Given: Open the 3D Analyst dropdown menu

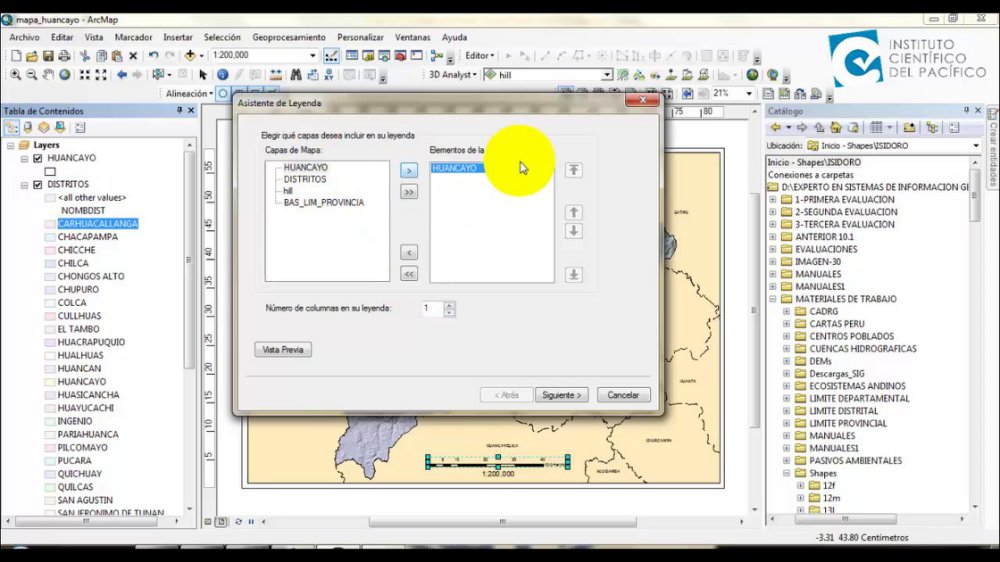Looking at the screenshot, I should tap(453, 75).
